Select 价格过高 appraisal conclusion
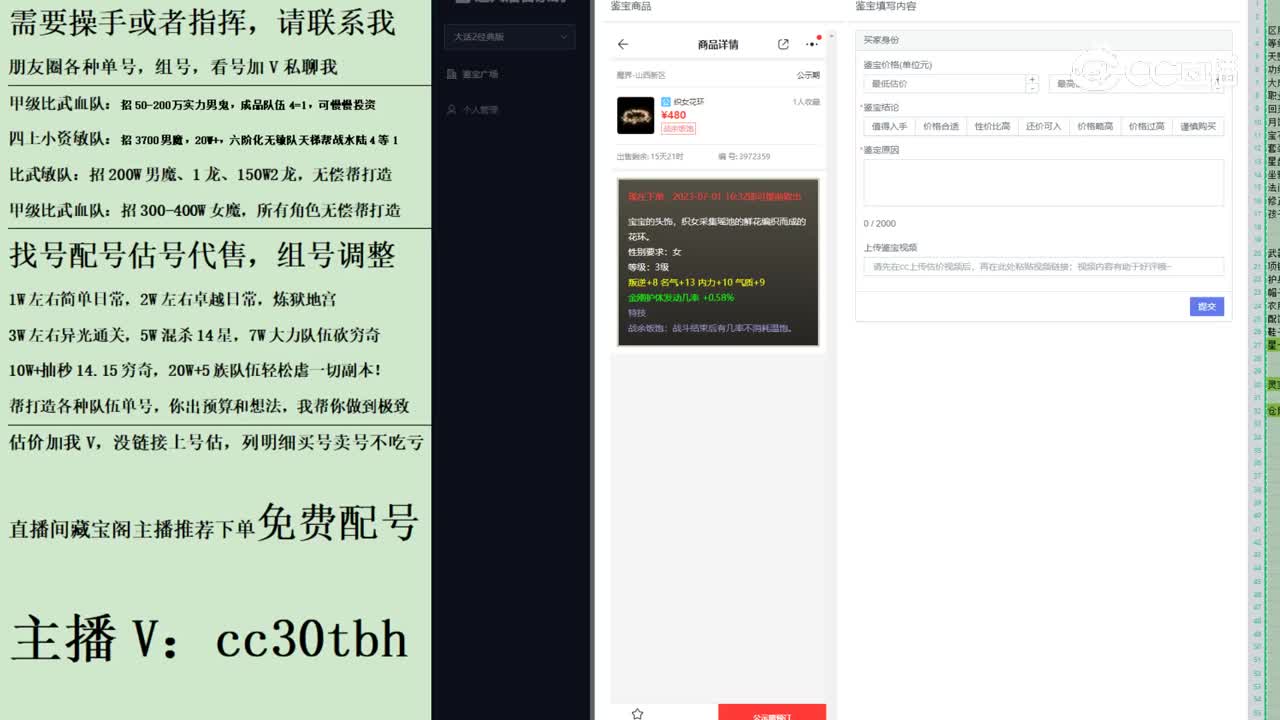This screenshot has width=1280, height=720. tap(1146, 127)
